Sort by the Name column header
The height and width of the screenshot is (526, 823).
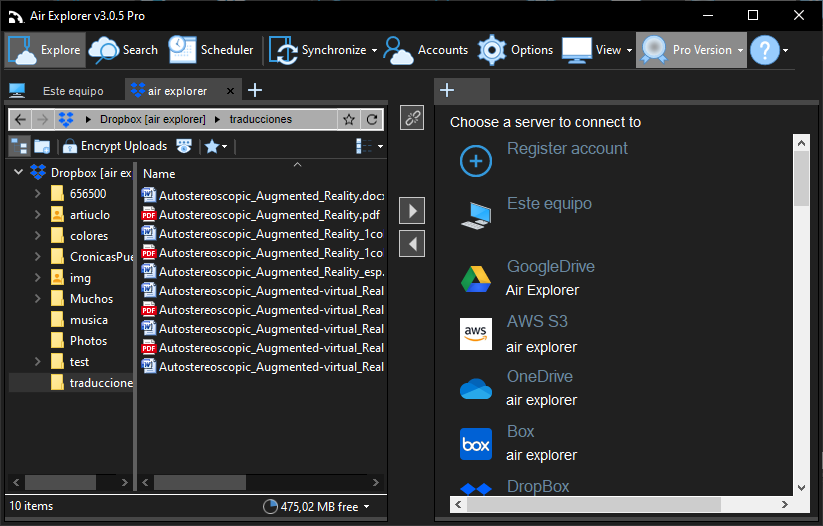(x=159, y=174)
